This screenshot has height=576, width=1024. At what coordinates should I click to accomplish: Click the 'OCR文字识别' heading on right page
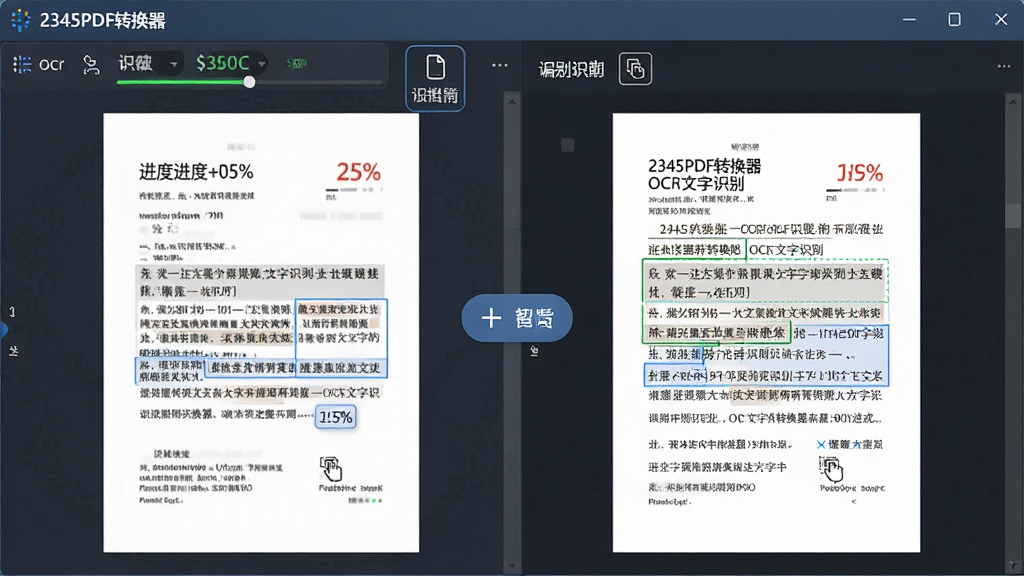click(696, 184)
